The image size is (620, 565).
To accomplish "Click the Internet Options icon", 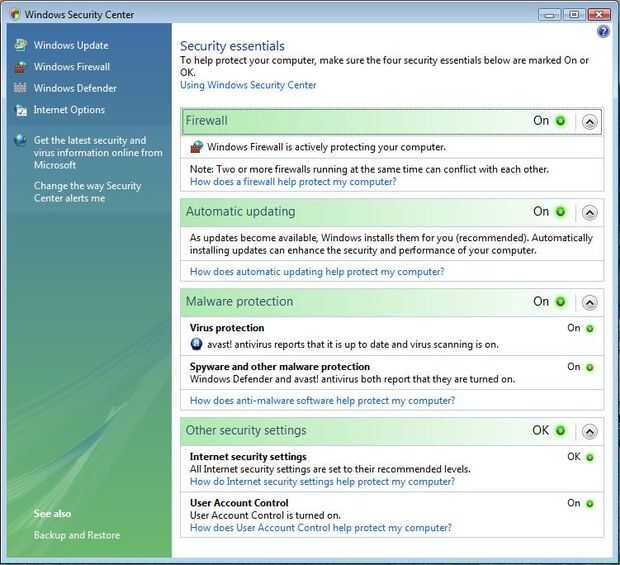I will (x=21, y=110).
